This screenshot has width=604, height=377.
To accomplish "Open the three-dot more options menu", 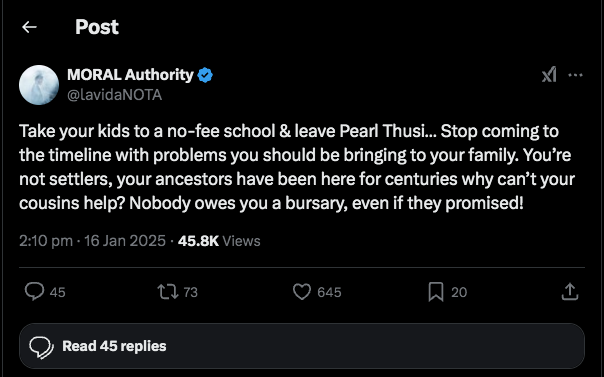I will pyautogui.click(x=575, y=75).
